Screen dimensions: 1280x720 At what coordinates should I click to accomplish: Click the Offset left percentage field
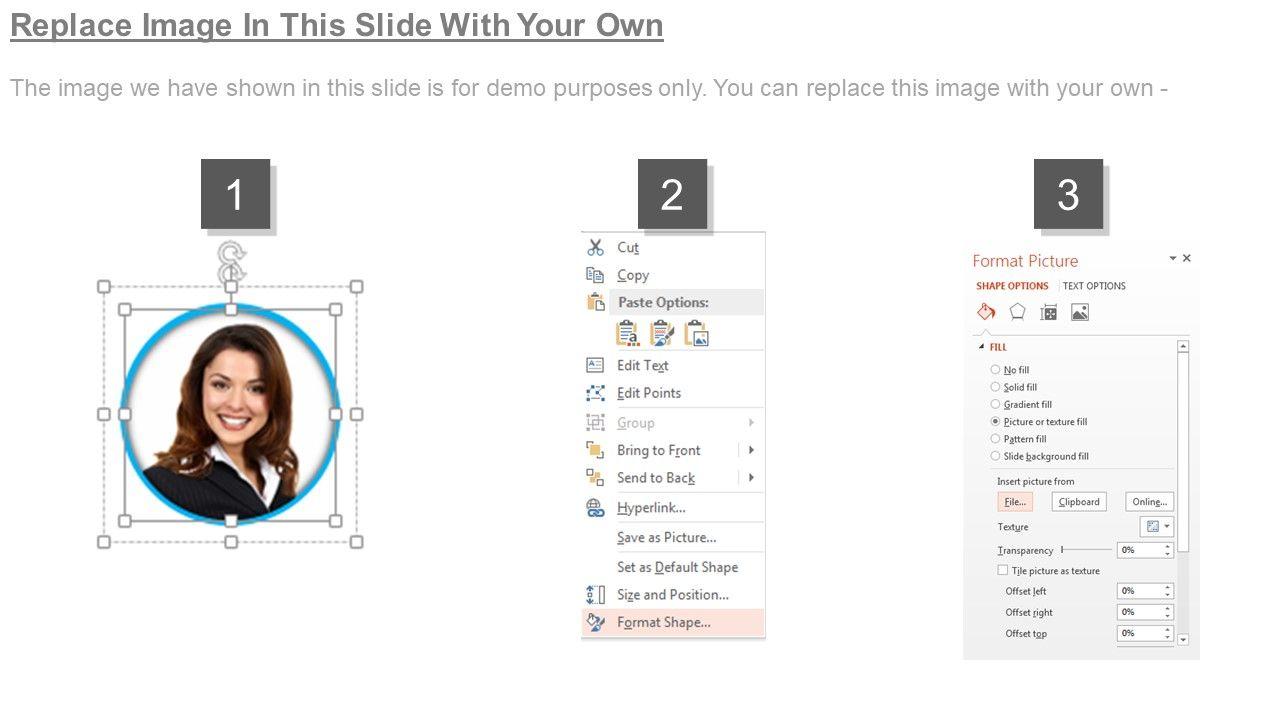(x=1138, y=591)
